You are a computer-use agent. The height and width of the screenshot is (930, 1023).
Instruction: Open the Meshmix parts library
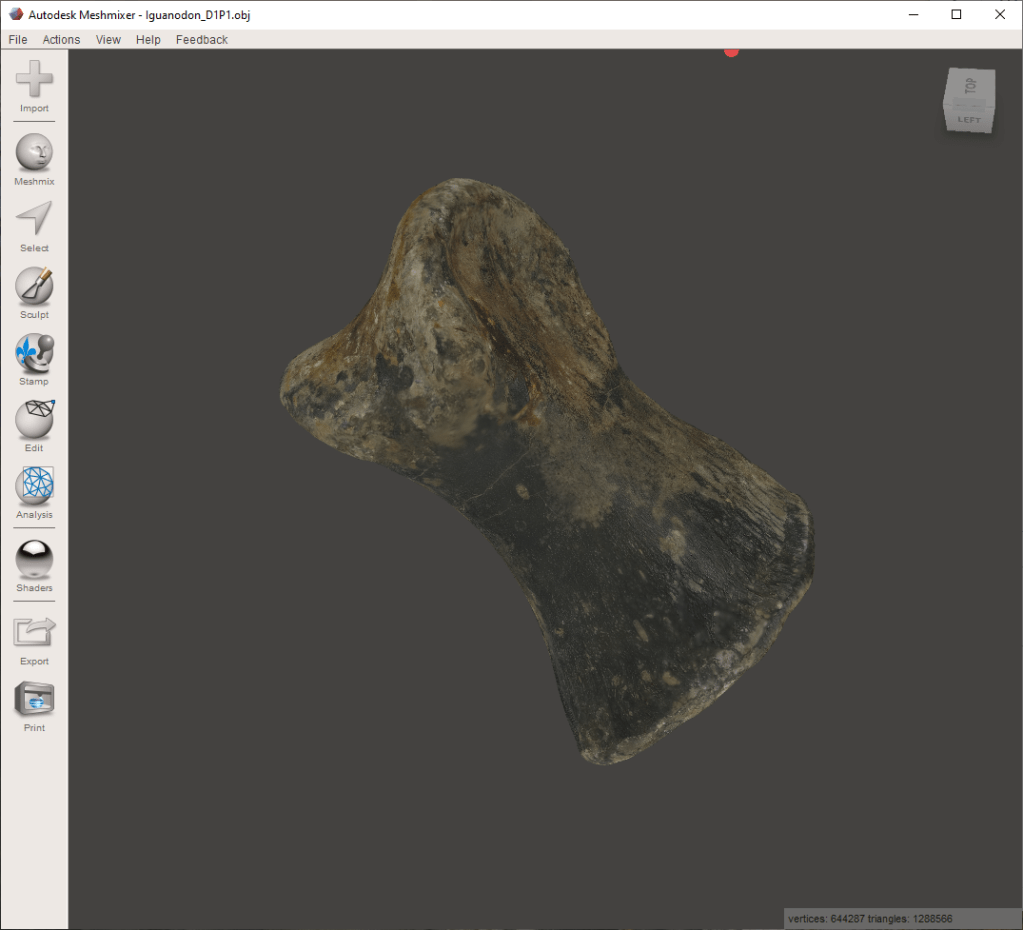coord(34,153)
